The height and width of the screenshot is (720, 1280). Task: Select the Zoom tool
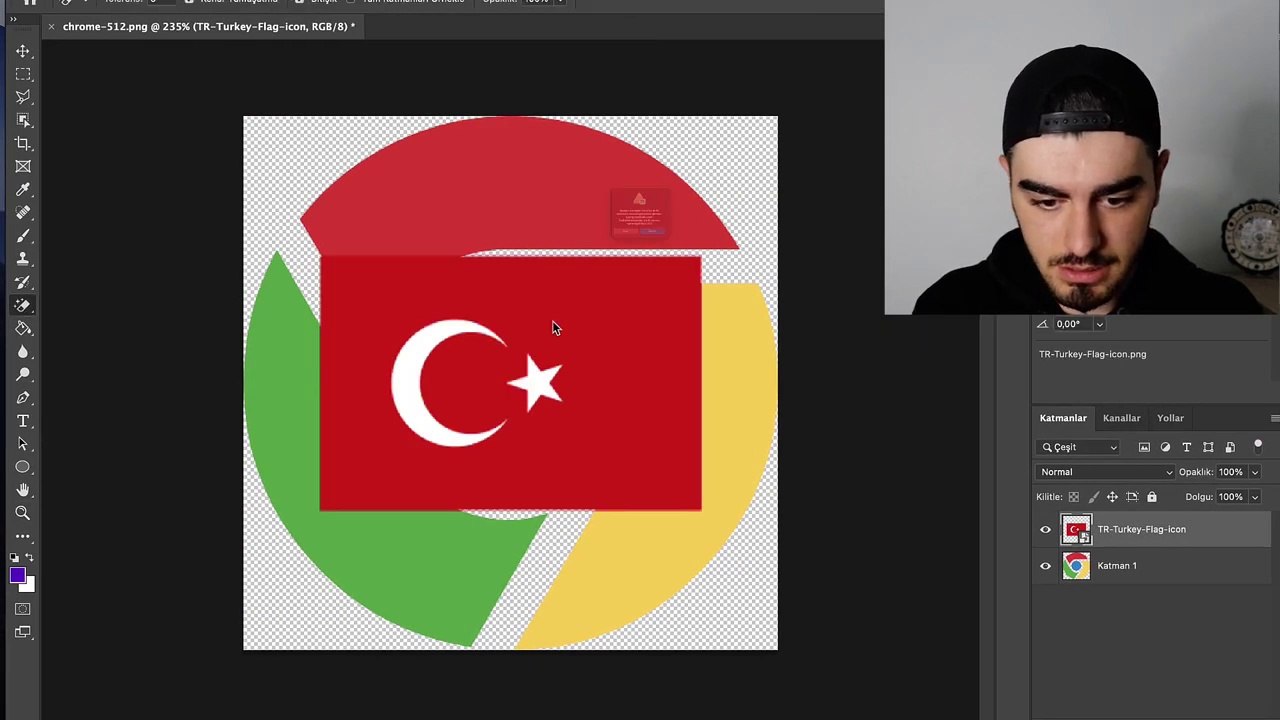[23, 513]
